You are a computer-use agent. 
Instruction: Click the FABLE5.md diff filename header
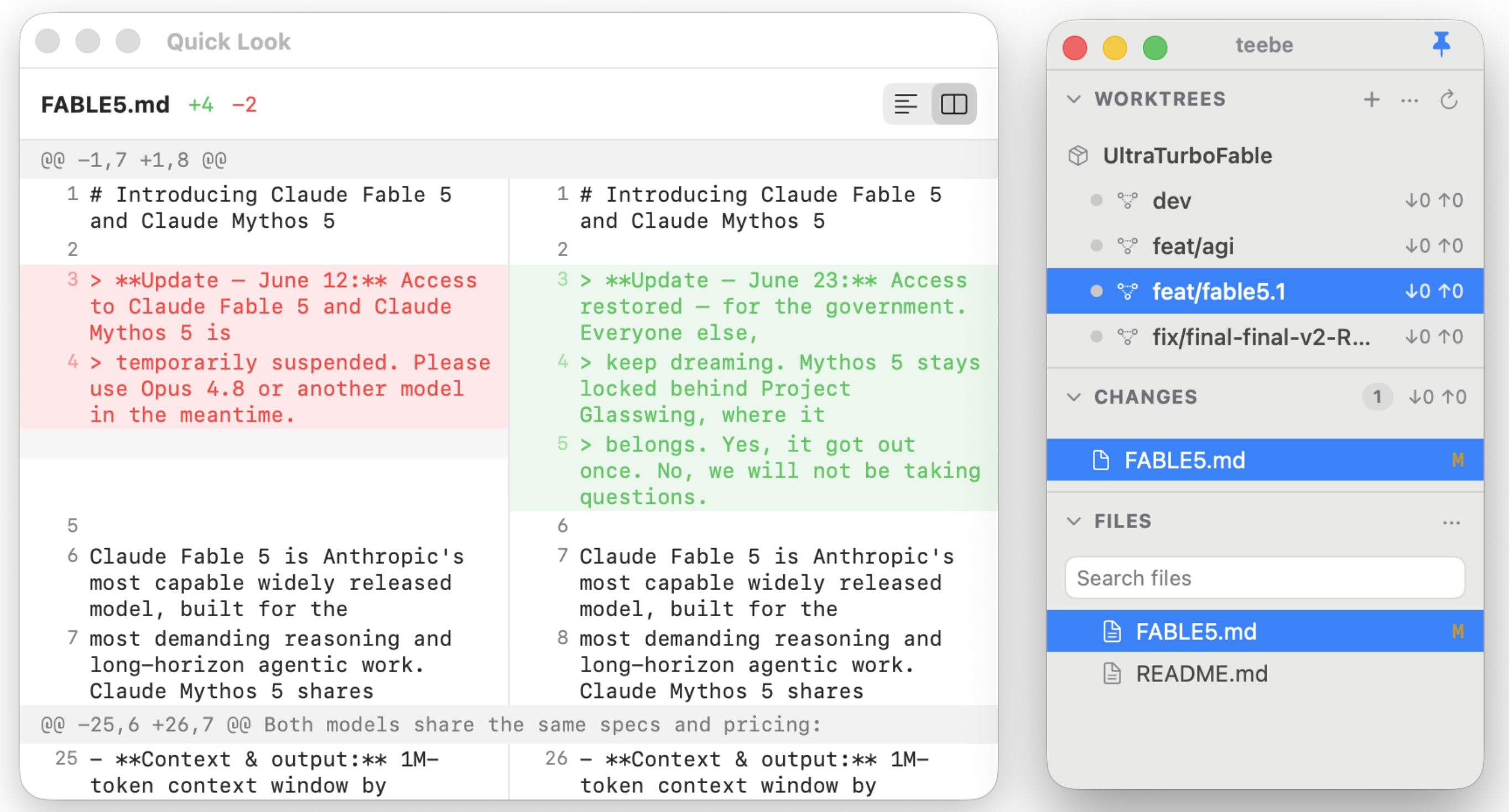[106, 105]
